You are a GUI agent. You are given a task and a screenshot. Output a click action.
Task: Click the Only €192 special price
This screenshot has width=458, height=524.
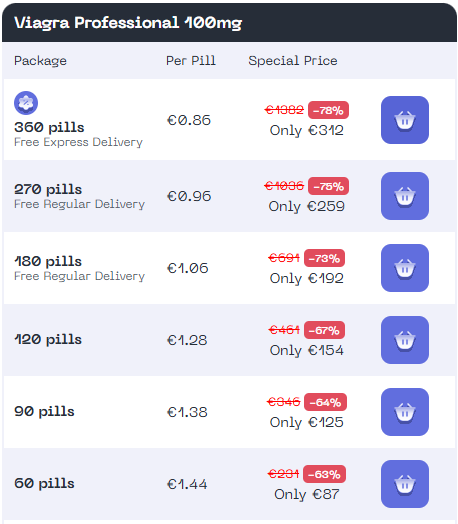point(306,278)
